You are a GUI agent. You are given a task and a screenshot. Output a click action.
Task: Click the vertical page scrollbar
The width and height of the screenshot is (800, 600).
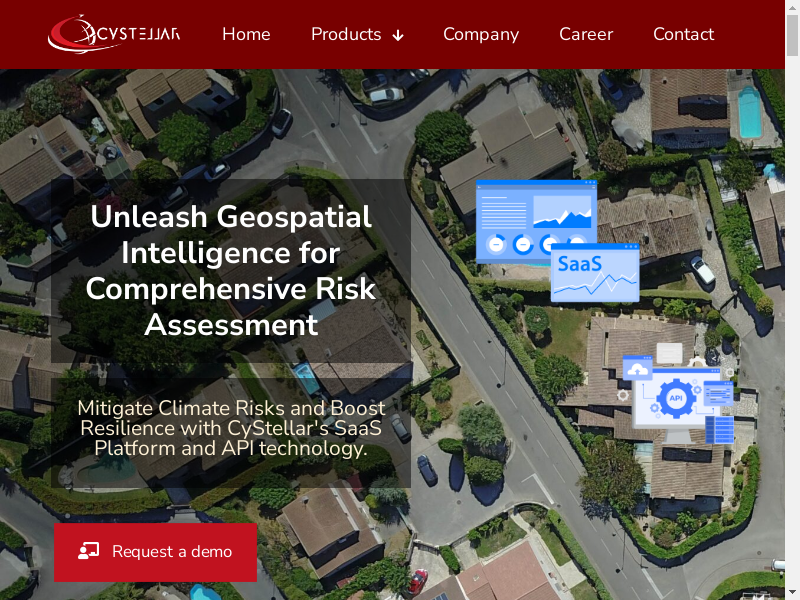point(792,300)
